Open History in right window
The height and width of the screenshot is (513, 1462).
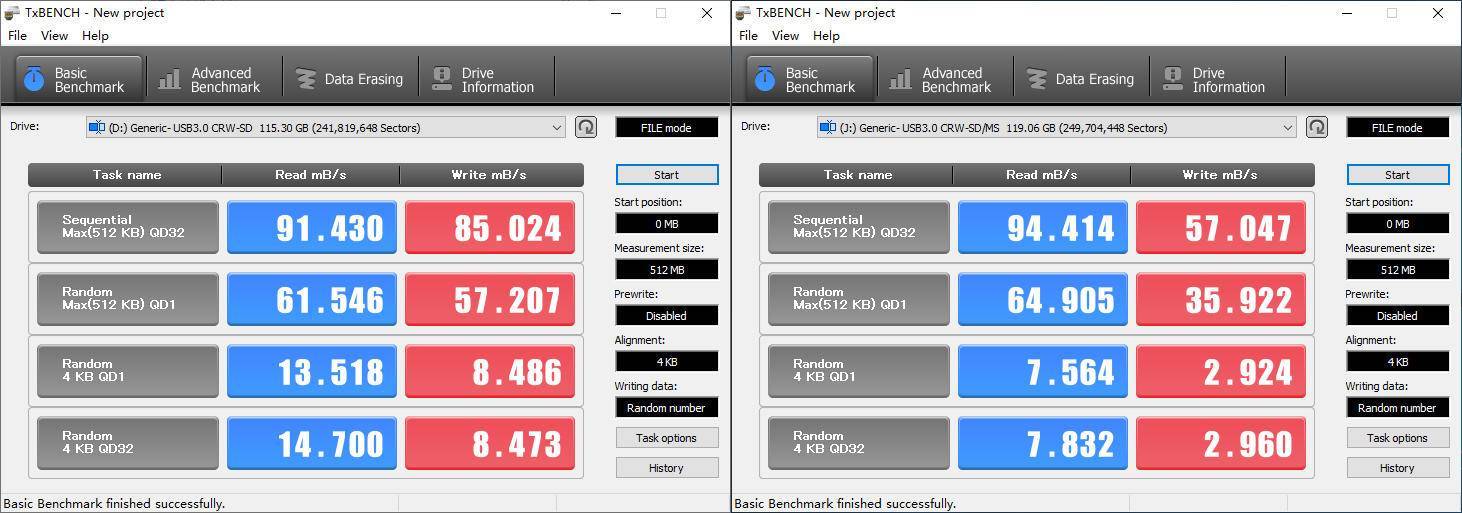click(1397, 468)
